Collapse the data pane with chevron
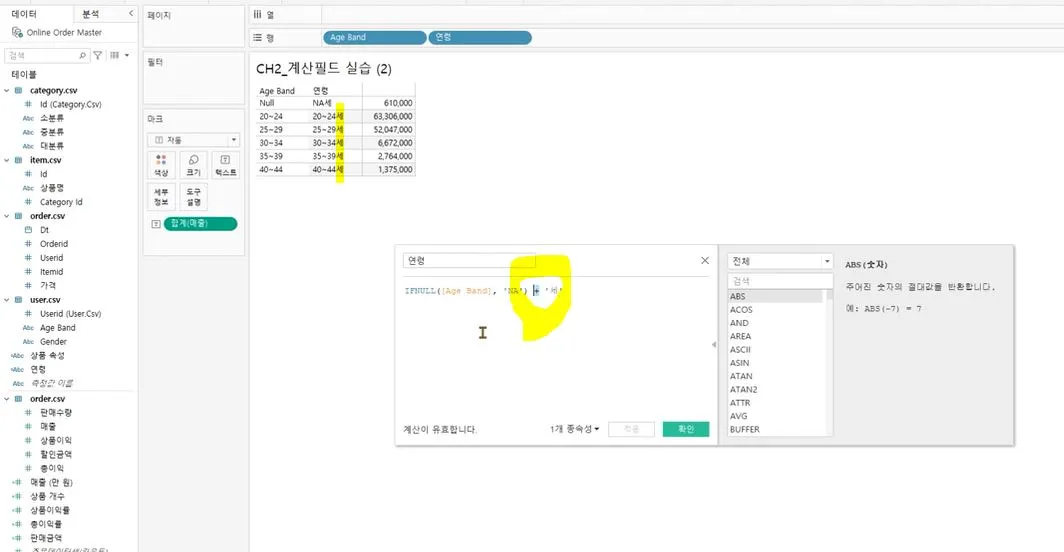Image resolution: width=1064 pixels, height=552 pixels. 131,14
